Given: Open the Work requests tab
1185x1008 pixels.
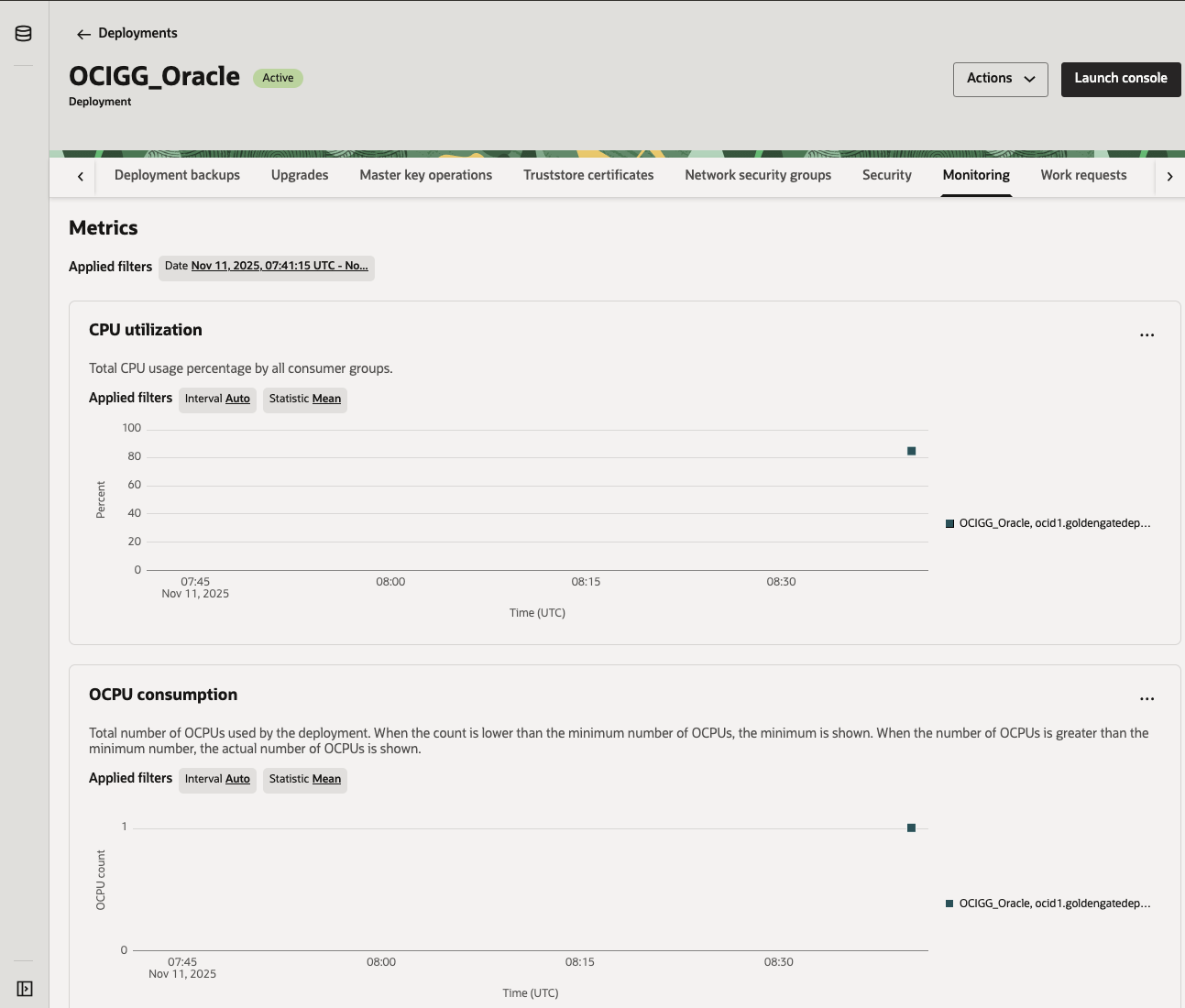Looking at the screenshot, I should tap(1083, 175).
